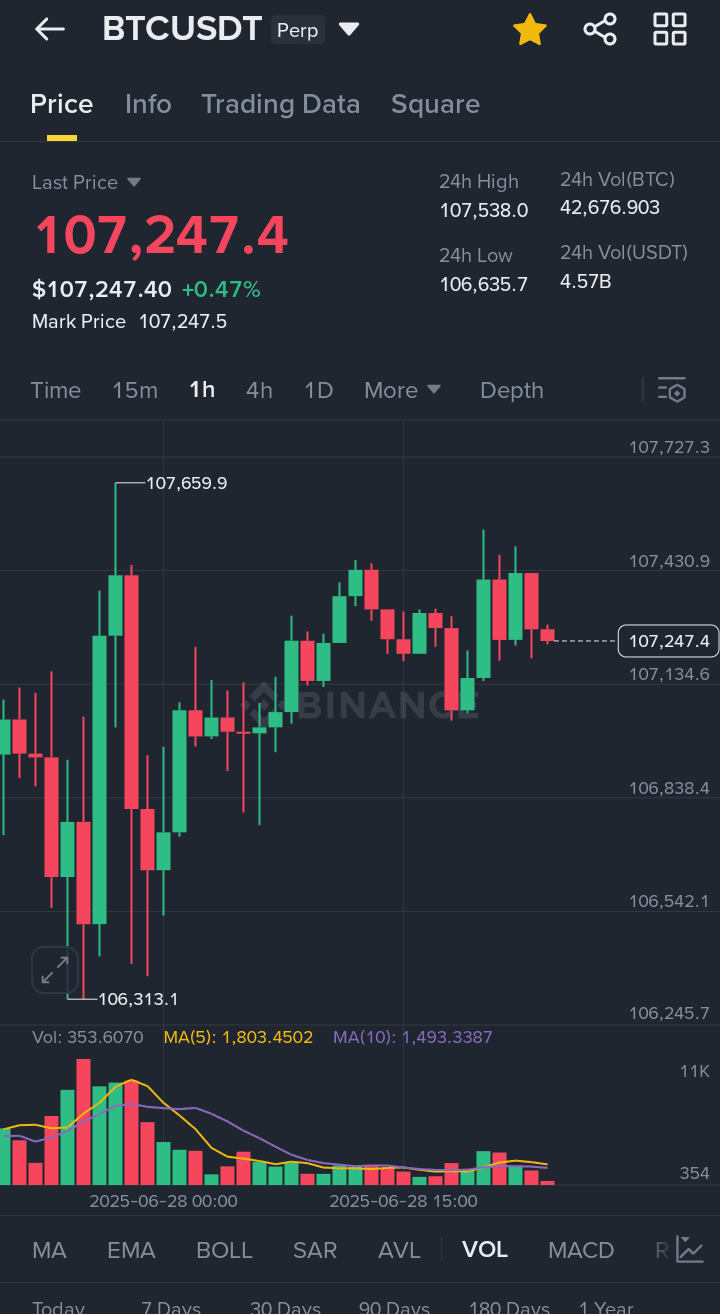
Task: Select the 15m timeframe
Action: tap(135, 391)
